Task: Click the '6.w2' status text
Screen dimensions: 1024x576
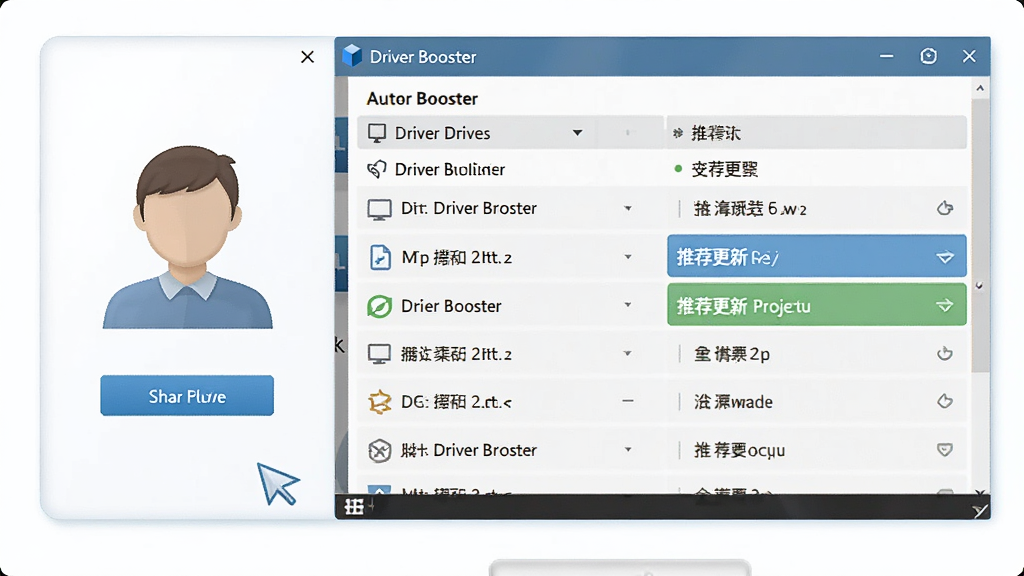Action: coord(750,209)
